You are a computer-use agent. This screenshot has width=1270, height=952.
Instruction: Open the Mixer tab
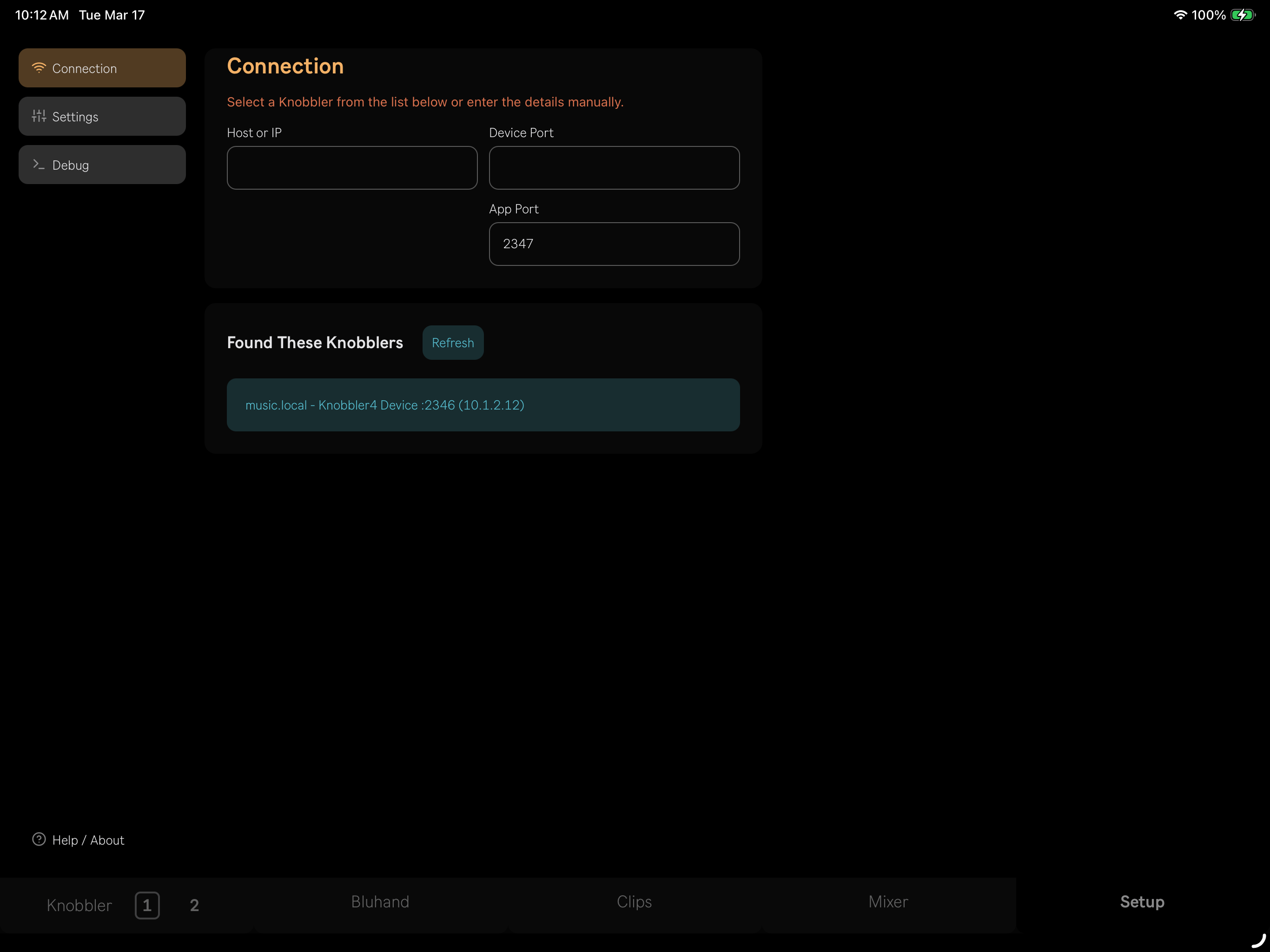(887, 901)
